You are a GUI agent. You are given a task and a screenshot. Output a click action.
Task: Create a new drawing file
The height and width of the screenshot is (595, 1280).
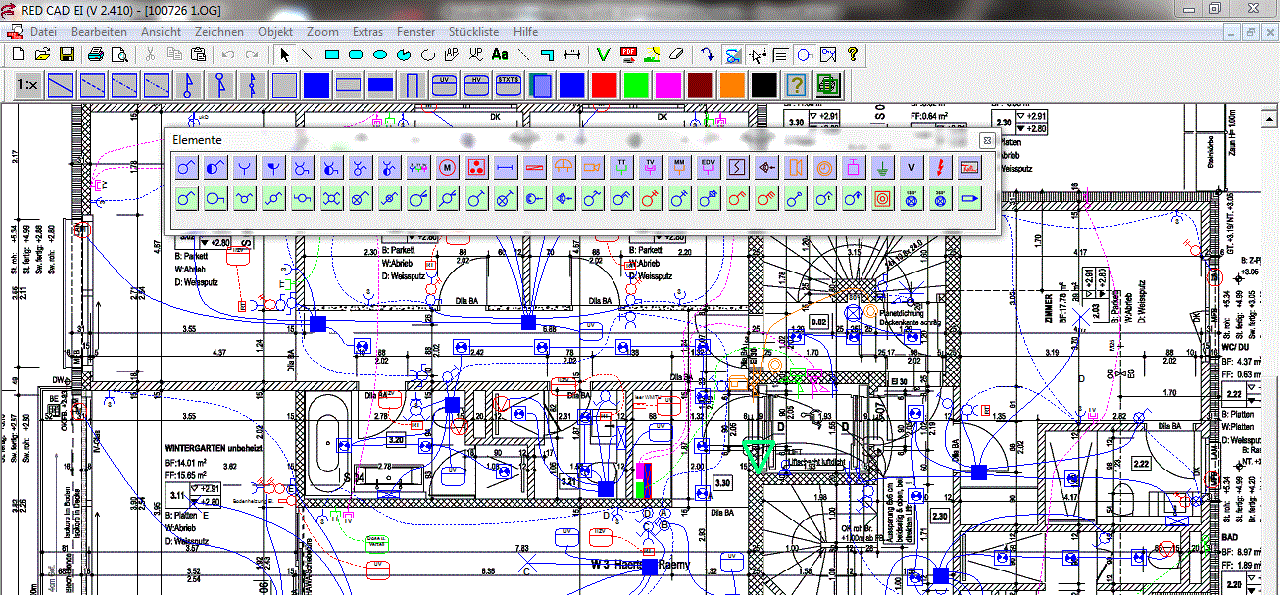tap(17, 54)
